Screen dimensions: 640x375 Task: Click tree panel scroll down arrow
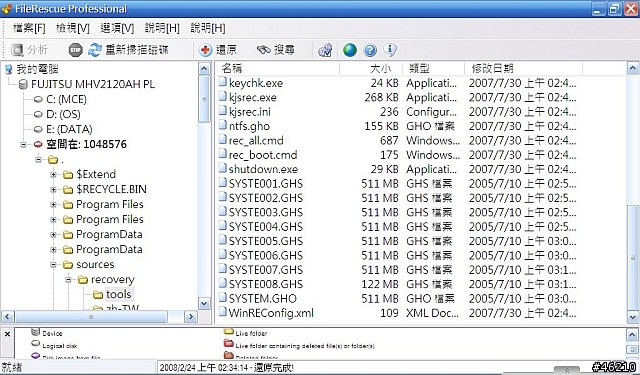(x=204, y=303)
